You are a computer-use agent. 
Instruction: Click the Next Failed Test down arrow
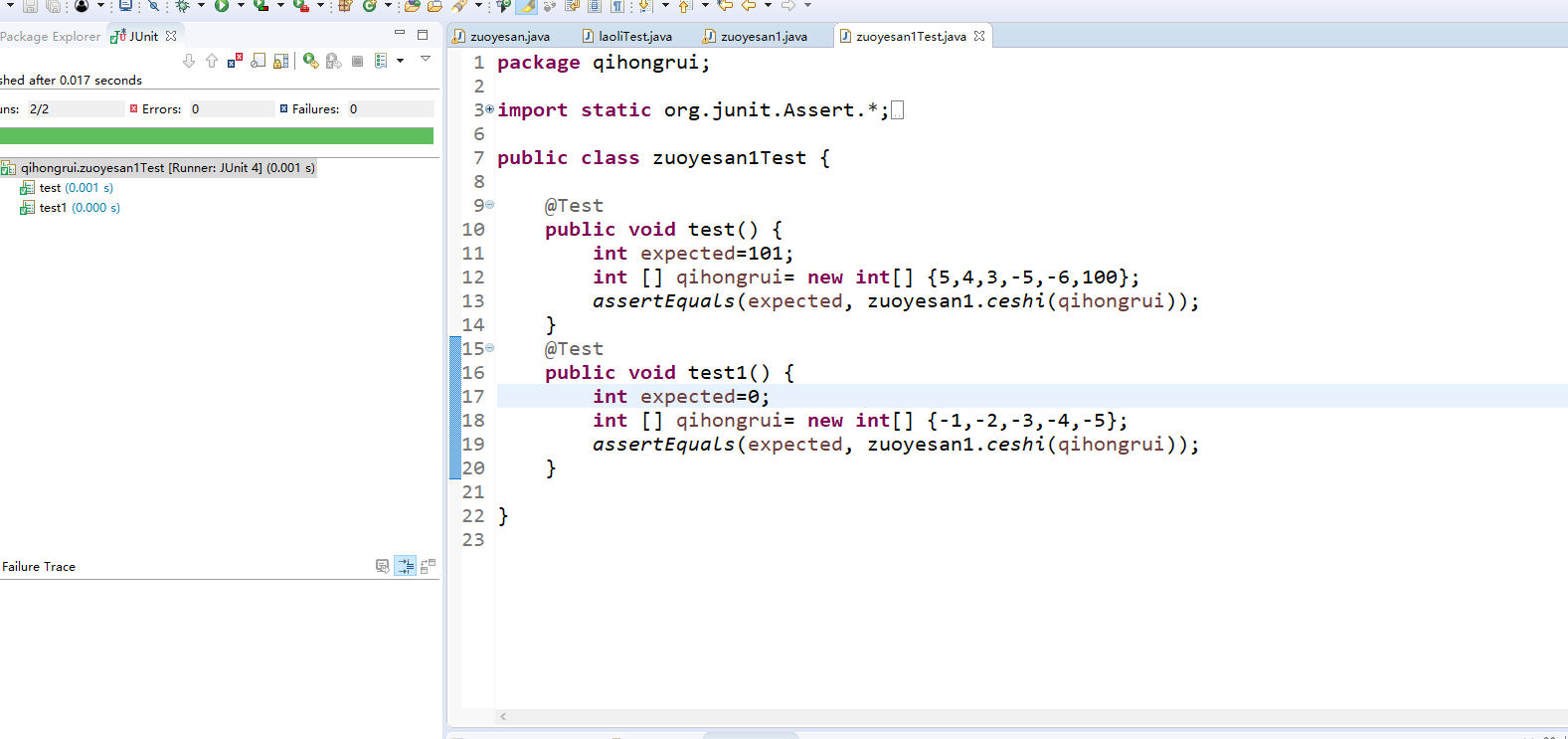[x=189, y=61]
